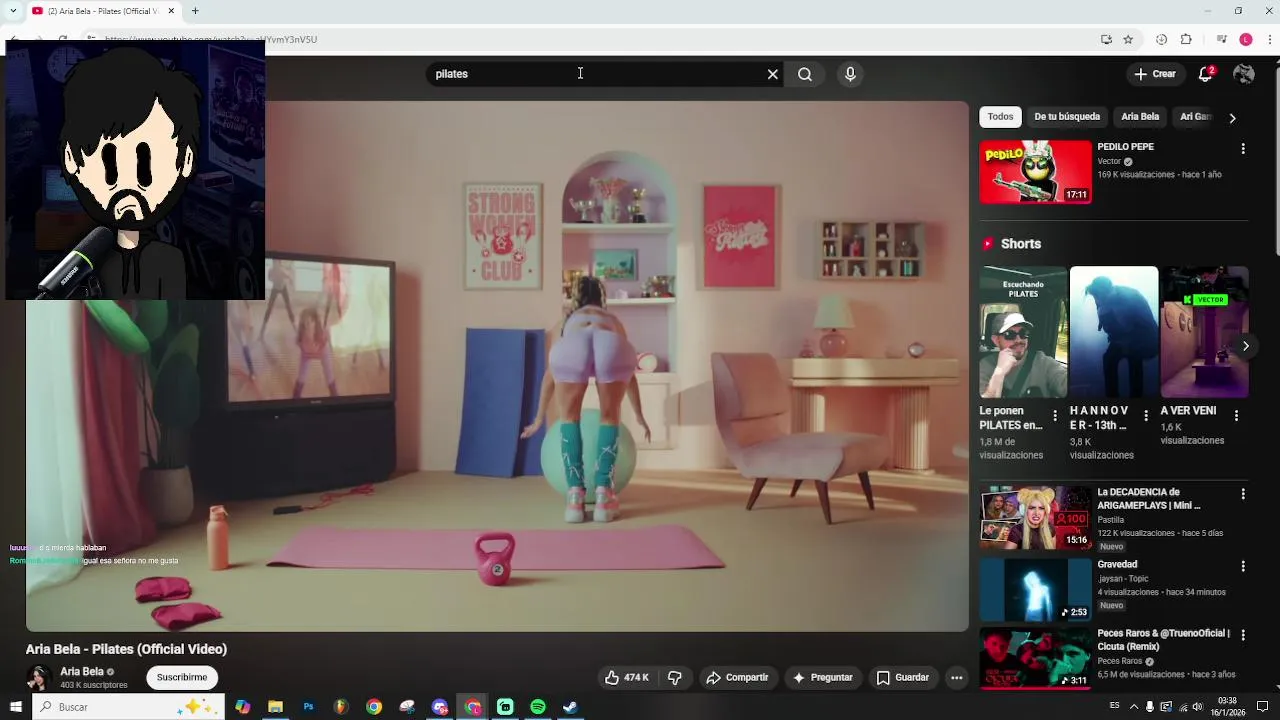Open system volume control in tray
The image size is (1280, 720).
pos(1197,707)
